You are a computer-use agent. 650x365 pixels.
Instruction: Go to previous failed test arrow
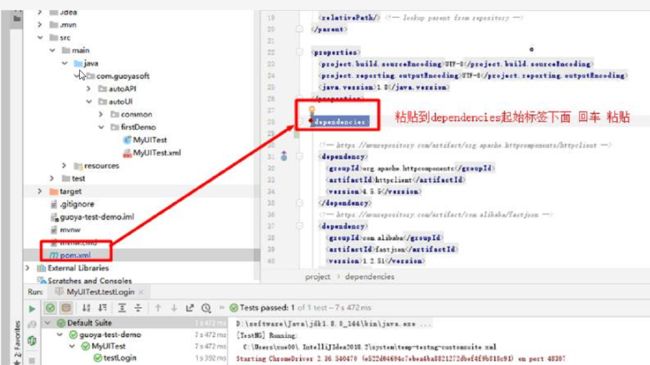point(158,308)
